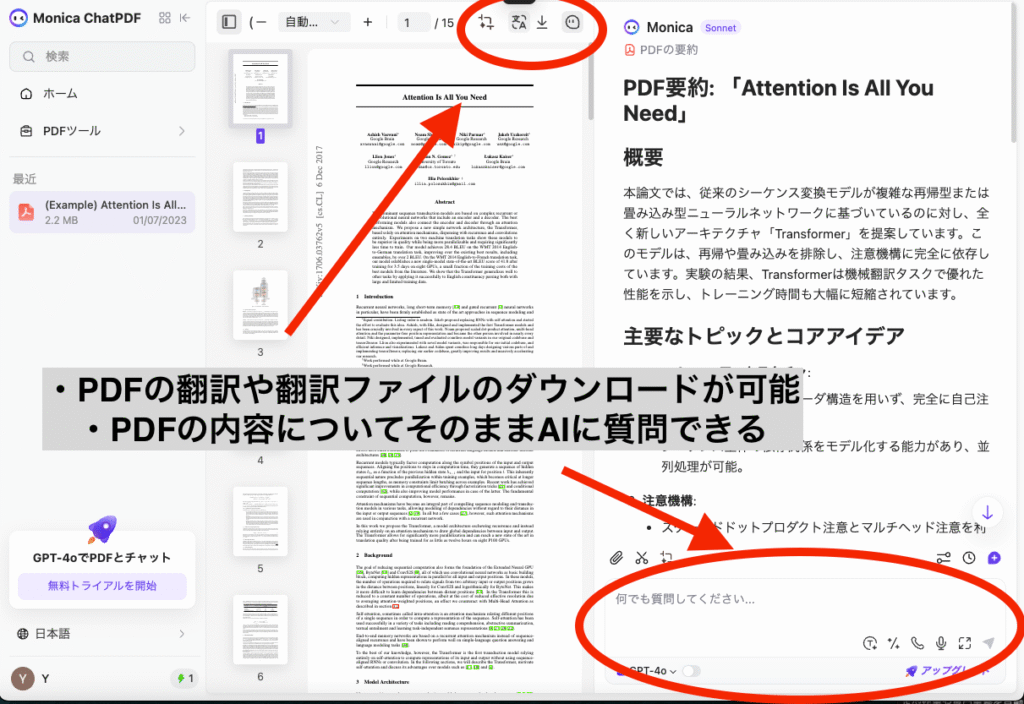
Task: Click the 主要なトピックとコアアイデア heading
Action: (763, 336)
